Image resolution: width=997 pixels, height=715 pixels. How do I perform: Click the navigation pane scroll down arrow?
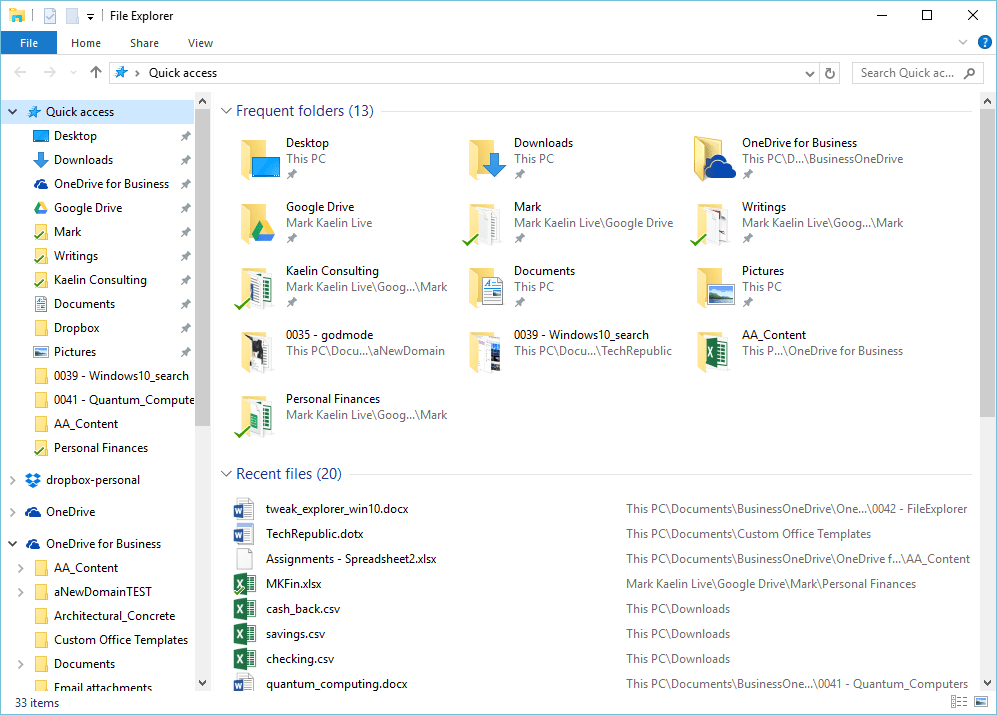pos(202,683)
